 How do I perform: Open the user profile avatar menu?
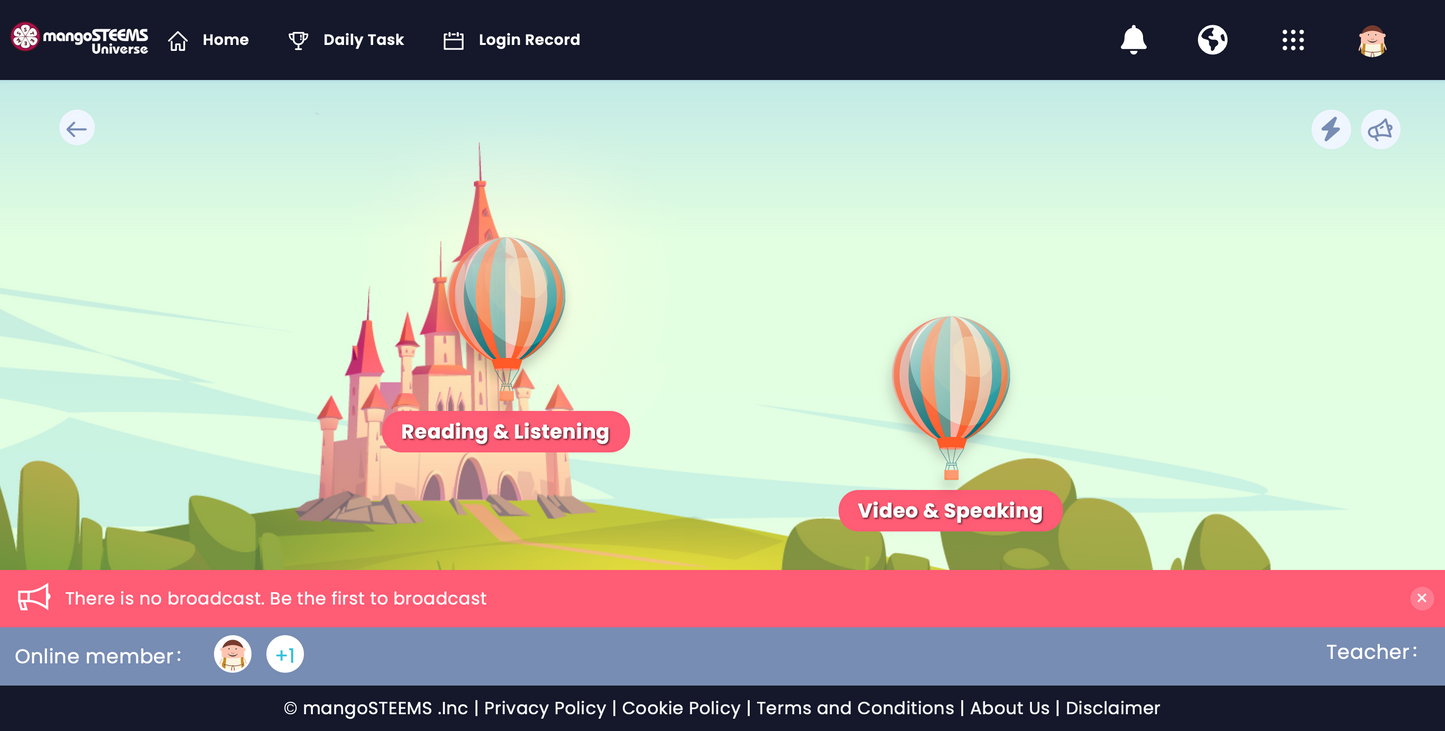tap(1372, 41)
